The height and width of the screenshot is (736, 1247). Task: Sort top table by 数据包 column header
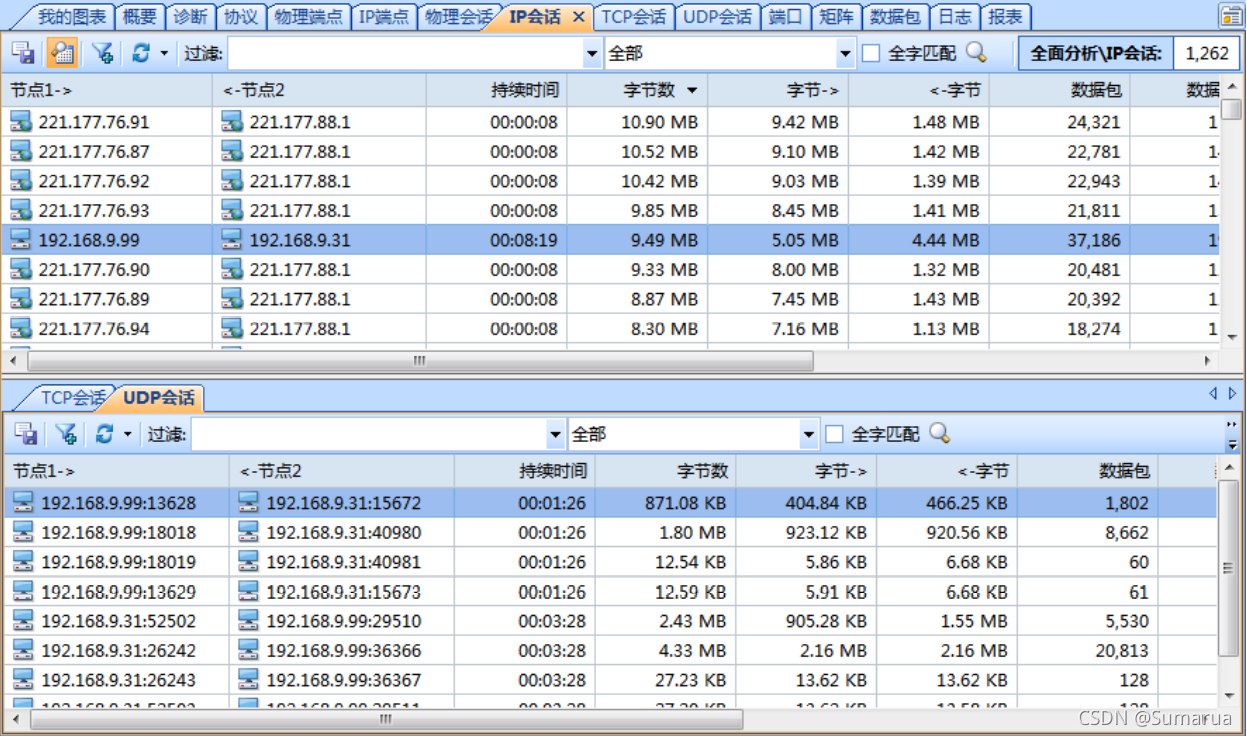click(1060, 91)
